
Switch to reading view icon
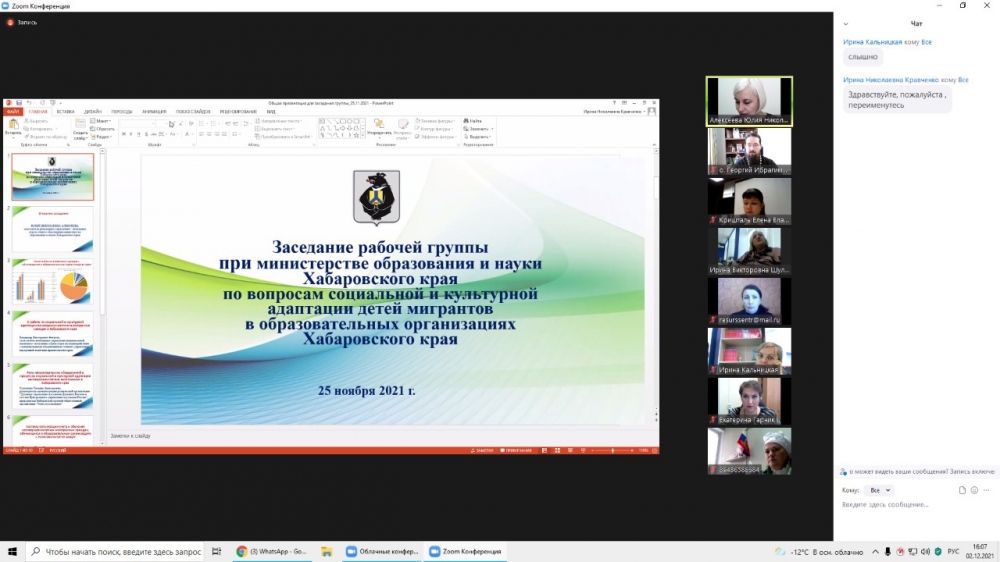click(570, 450)
